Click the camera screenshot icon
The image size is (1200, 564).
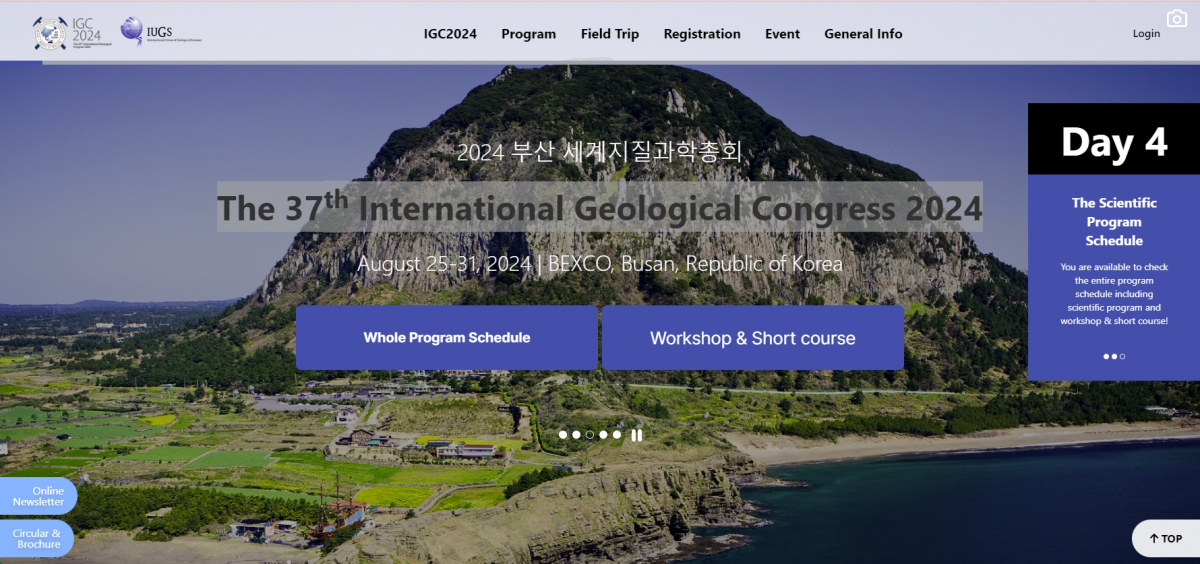click(1176, 19)
